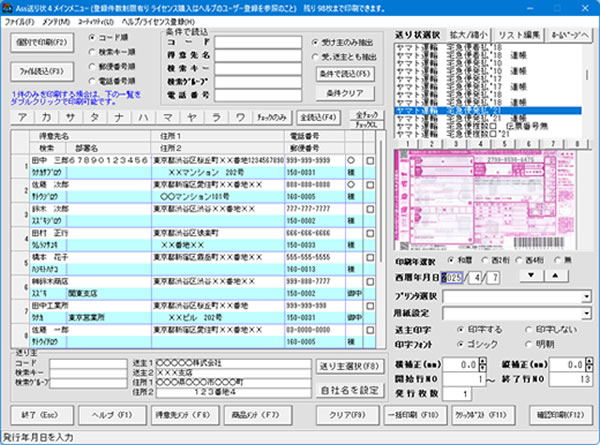Select 明朝 as the print font
Image resolution: width=600 pixels, height=445 pixels.
click(x=522, y=343)
